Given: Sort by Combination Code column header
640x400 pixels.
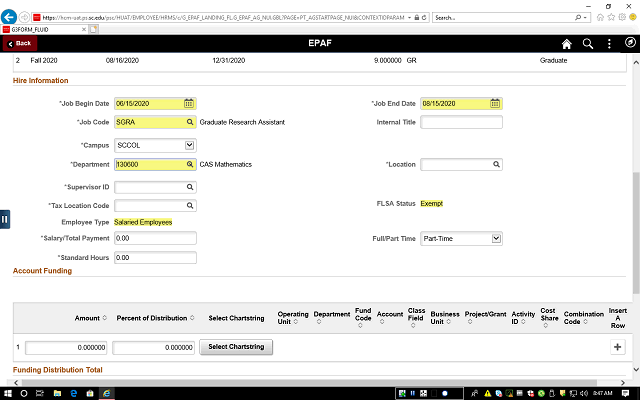Looking at the screenshot, I should (x=583, y=318).
